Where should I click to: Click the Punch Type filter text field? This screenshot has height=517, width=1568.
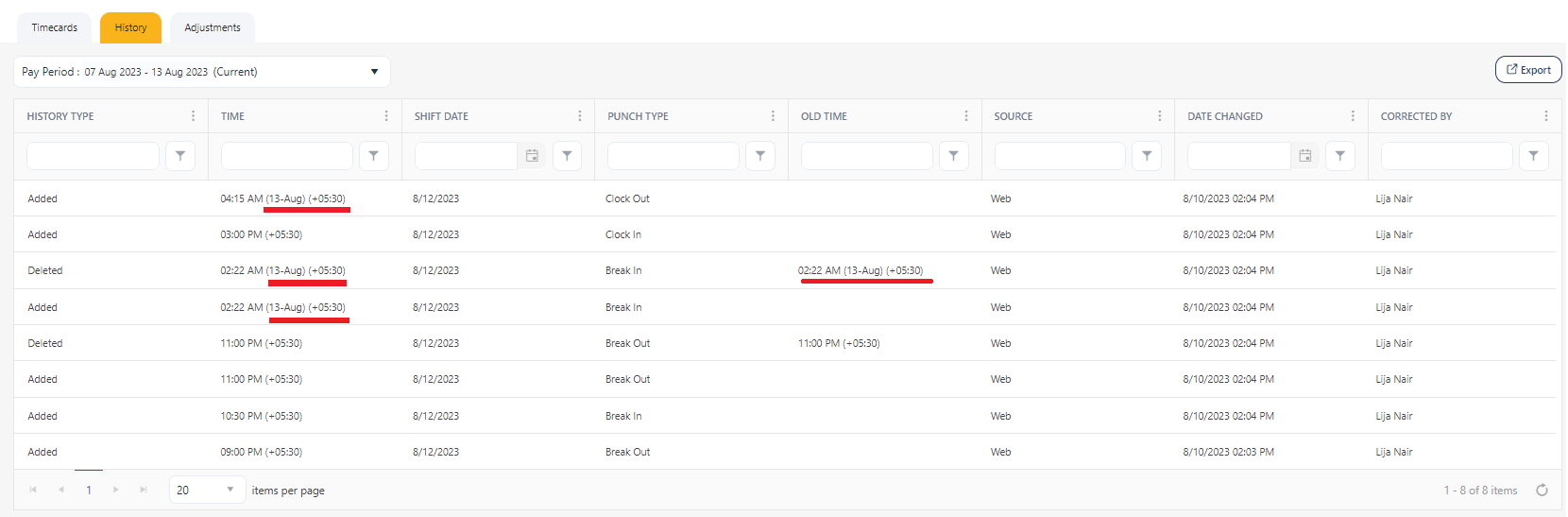(673, 156)
